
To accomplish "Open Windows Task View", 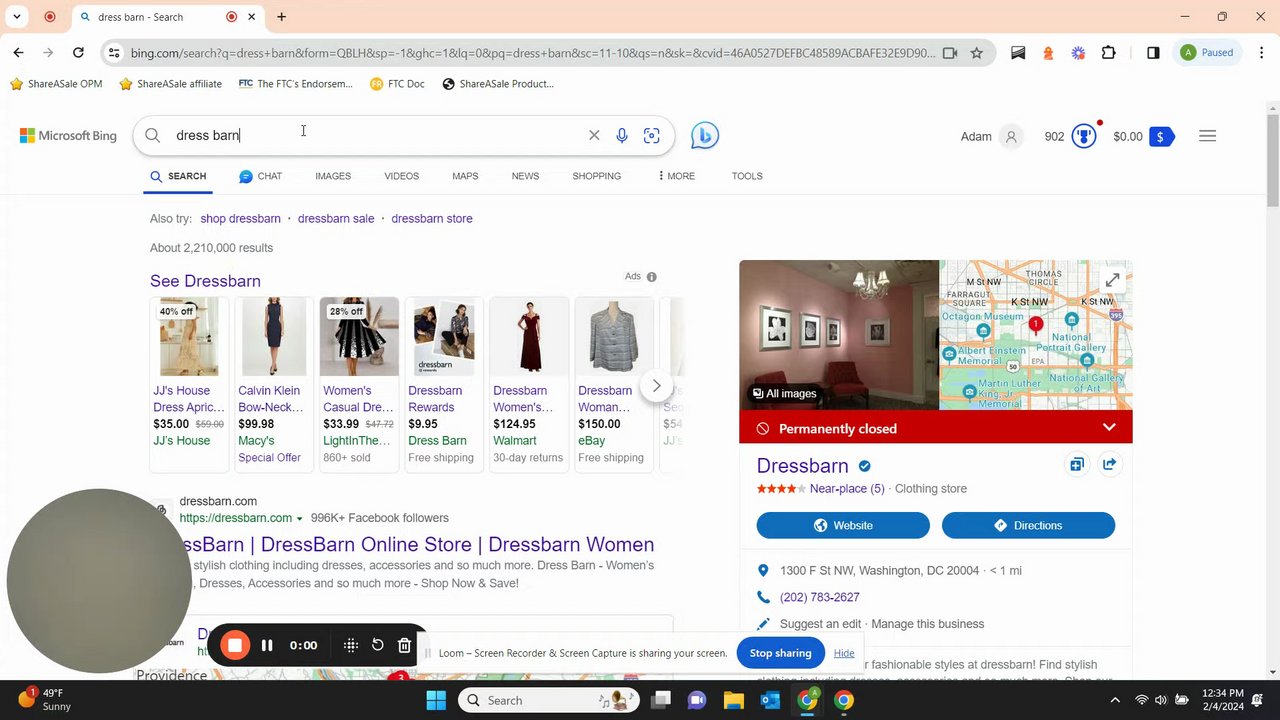I will tap(661, 700).
